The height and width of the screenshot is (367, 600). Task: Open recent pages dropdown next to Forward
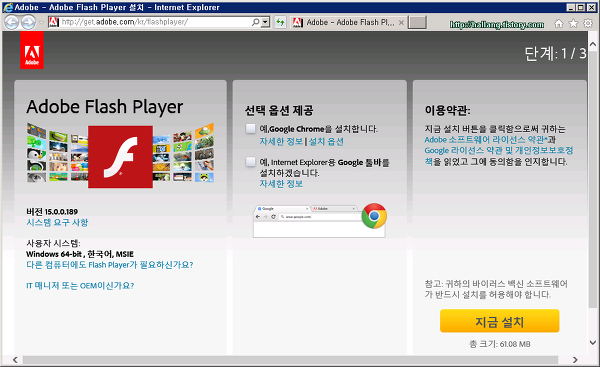click(x=42, y=23)
